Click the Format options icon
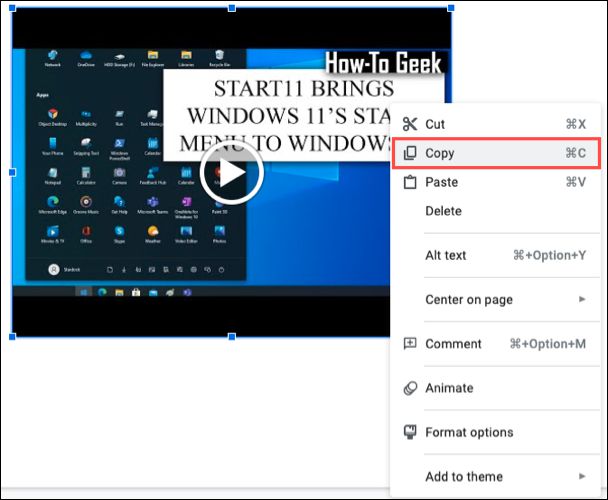The image size is (608, 500). coord(410,432)
